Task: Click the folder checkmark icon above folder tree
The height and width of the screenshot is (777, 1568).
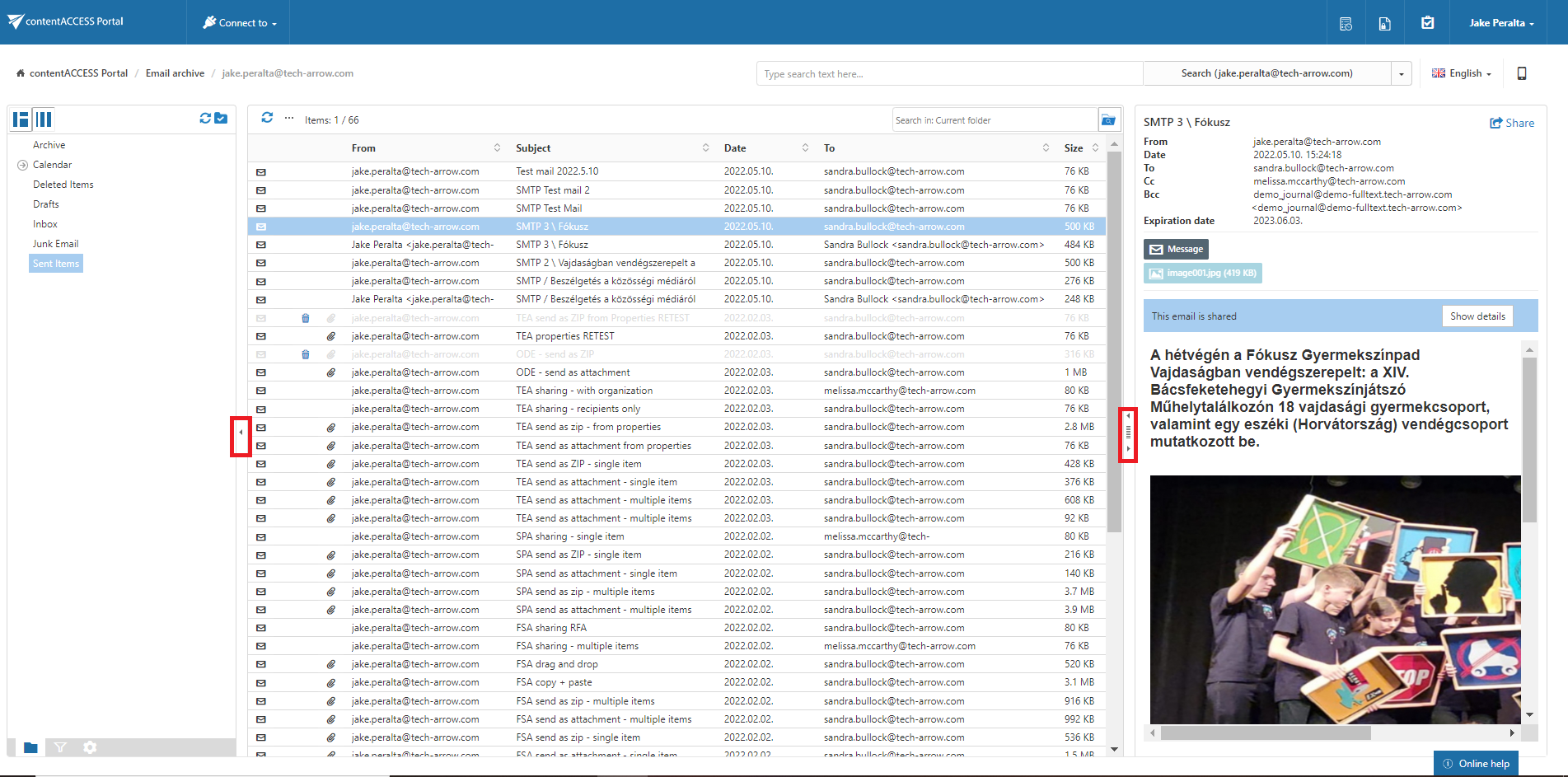Action: pos(221,119)
